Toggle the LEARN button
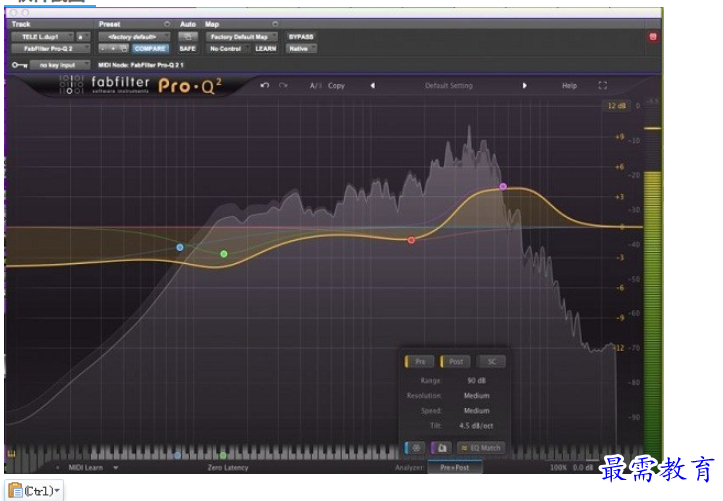 (x=266, y=48)
